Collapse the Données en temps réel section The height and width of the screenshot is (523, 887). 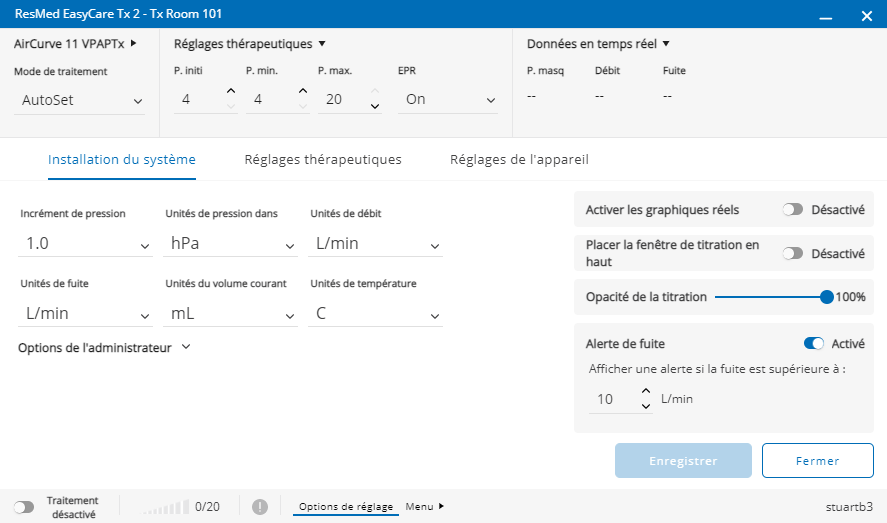click(666, 44)
